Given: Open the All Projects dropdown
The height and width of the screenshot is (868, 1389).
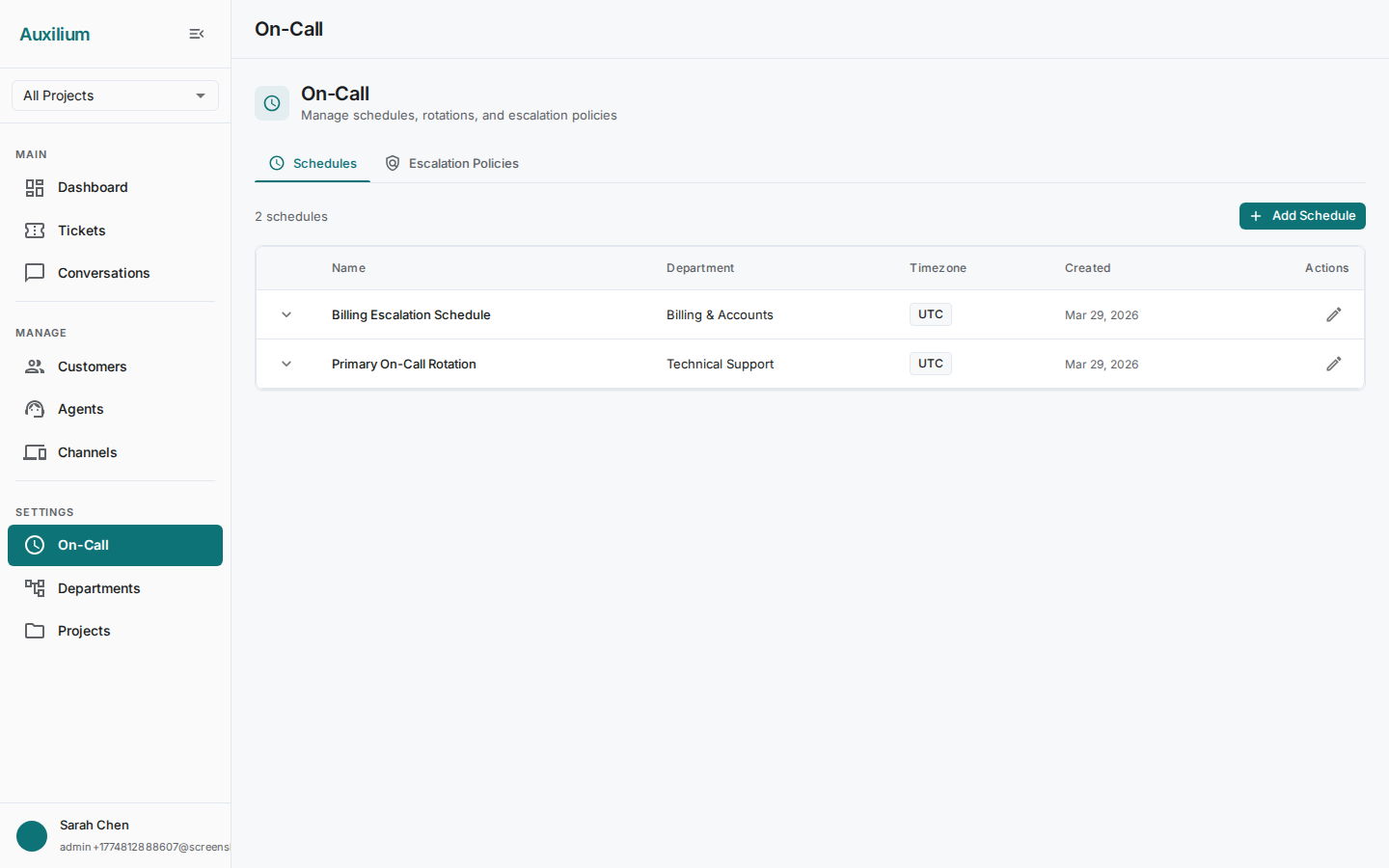Looking at the screenshot, I should [115, 95].
